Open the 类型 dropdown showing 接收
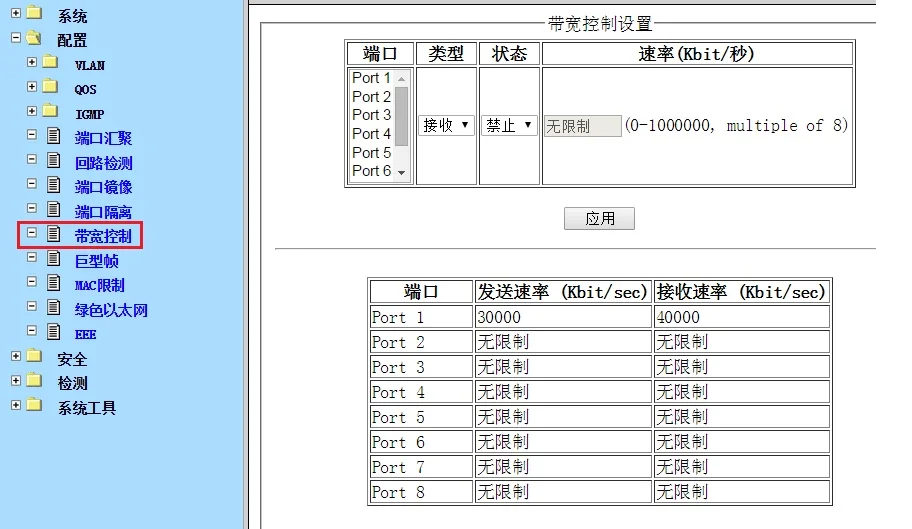912x529 pixels. (x=446, y=125)
